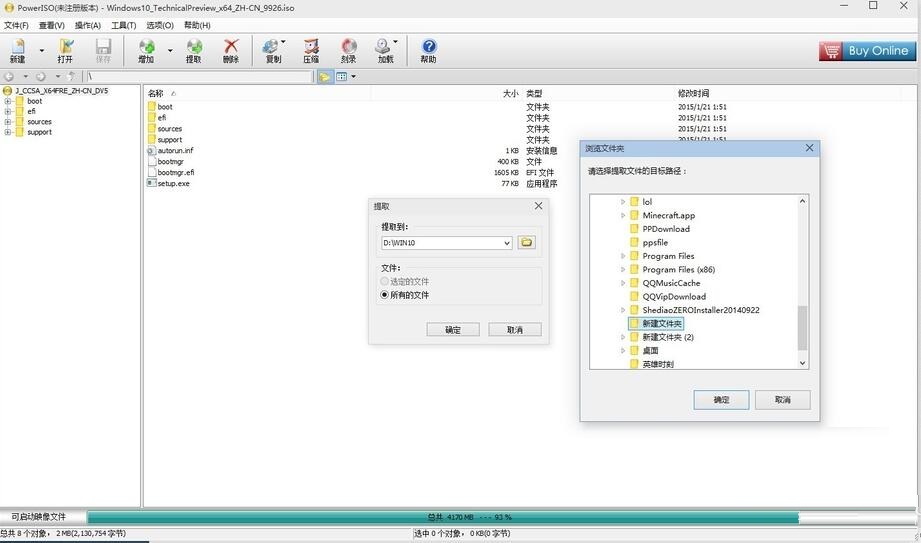The height and width of the screenshot is (543, 921).
Task: Click the browse dialog scroll down arrow
Action: tap(802, 363)
